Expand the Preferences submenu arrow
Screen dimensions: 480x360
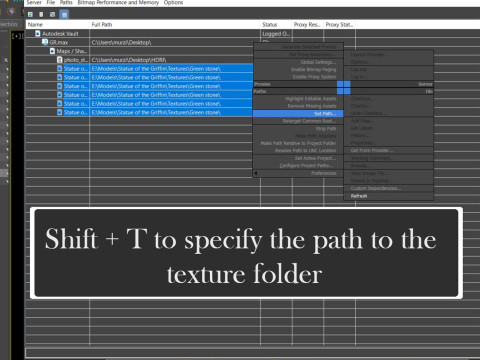point(256,173)
